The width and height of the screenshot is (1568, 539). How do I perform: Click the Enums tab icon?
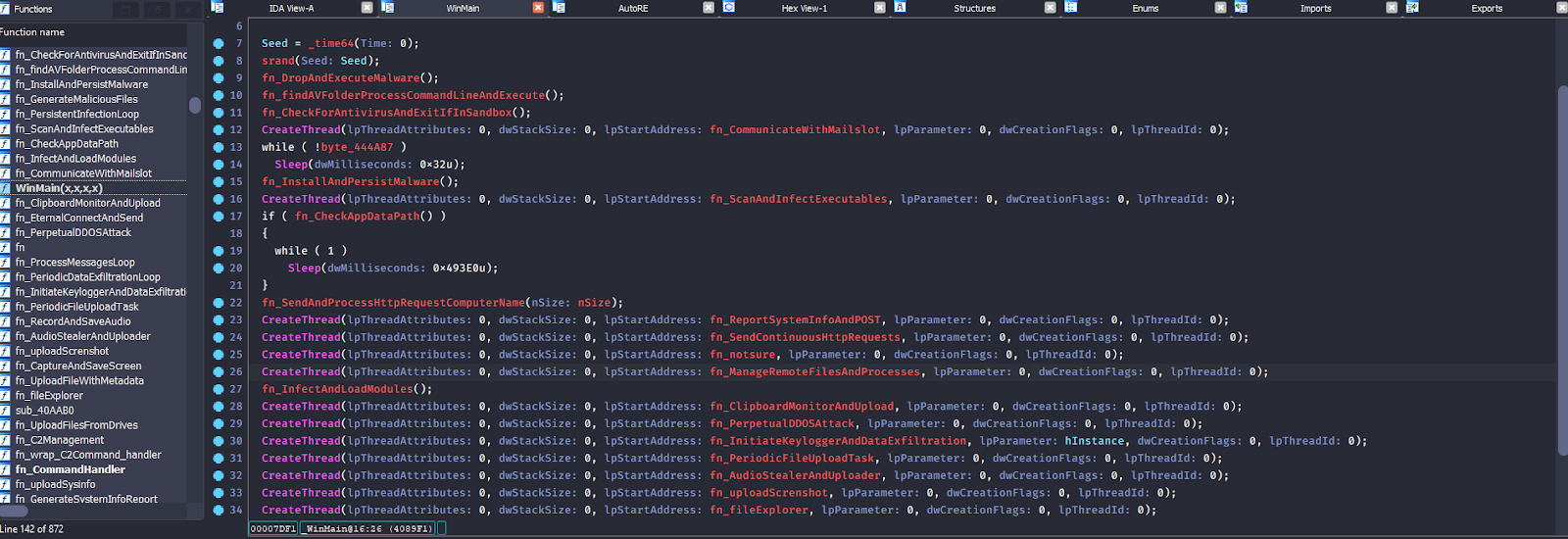coord(1070,7)
